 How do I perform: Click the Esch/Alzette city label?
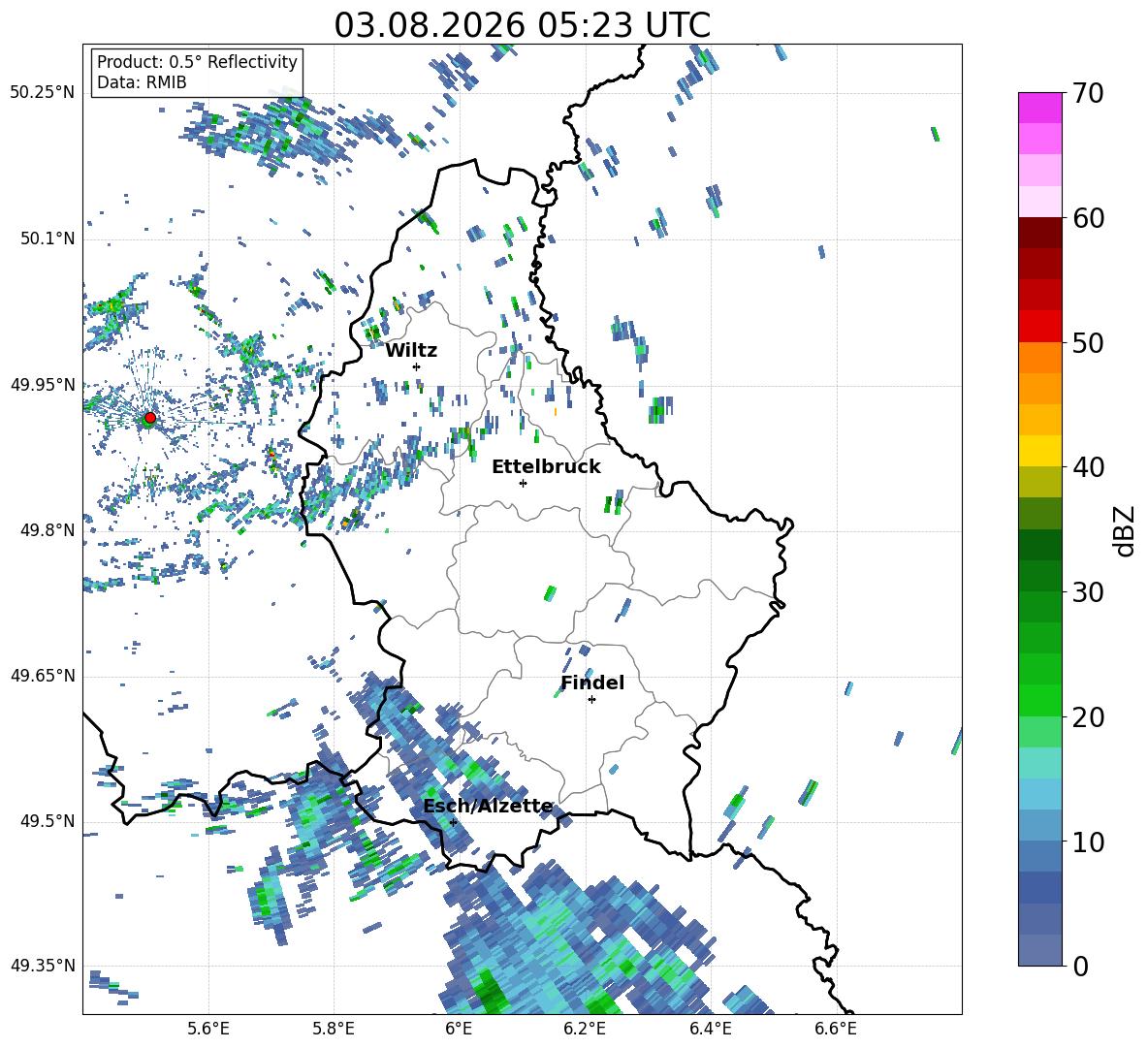click(489, 807)
